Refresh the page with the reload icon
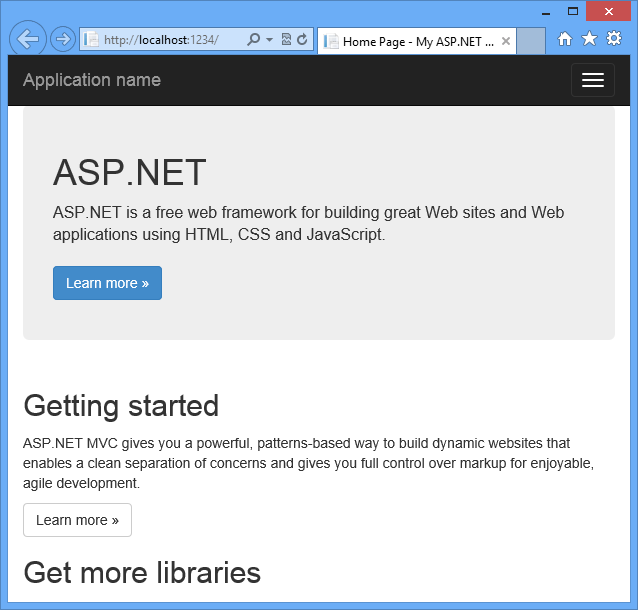Viewport: 638px width, 610px height. point(302,39)
